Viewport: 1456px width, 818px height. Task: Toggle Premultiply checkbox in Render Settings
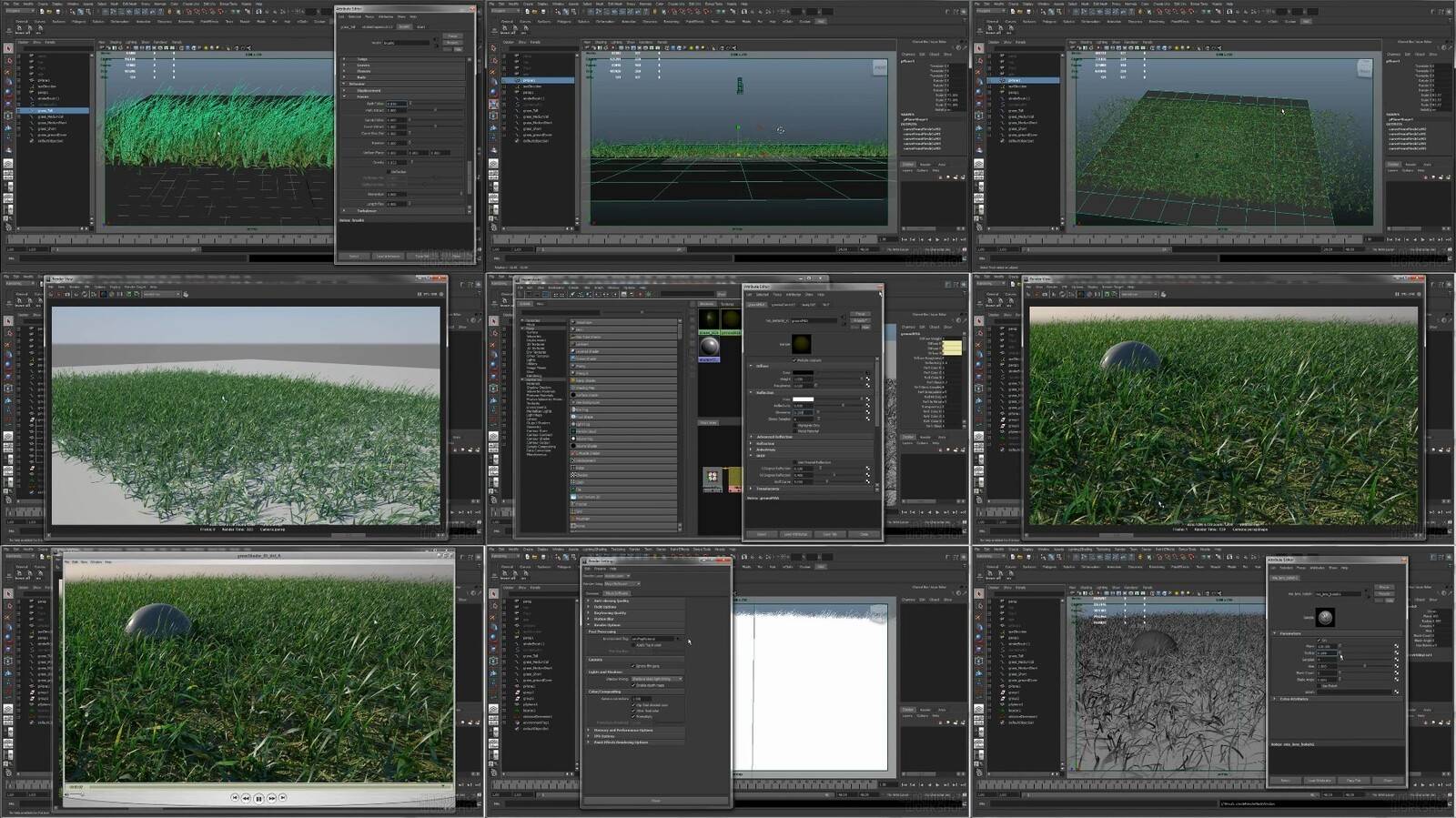click(632, 717)
